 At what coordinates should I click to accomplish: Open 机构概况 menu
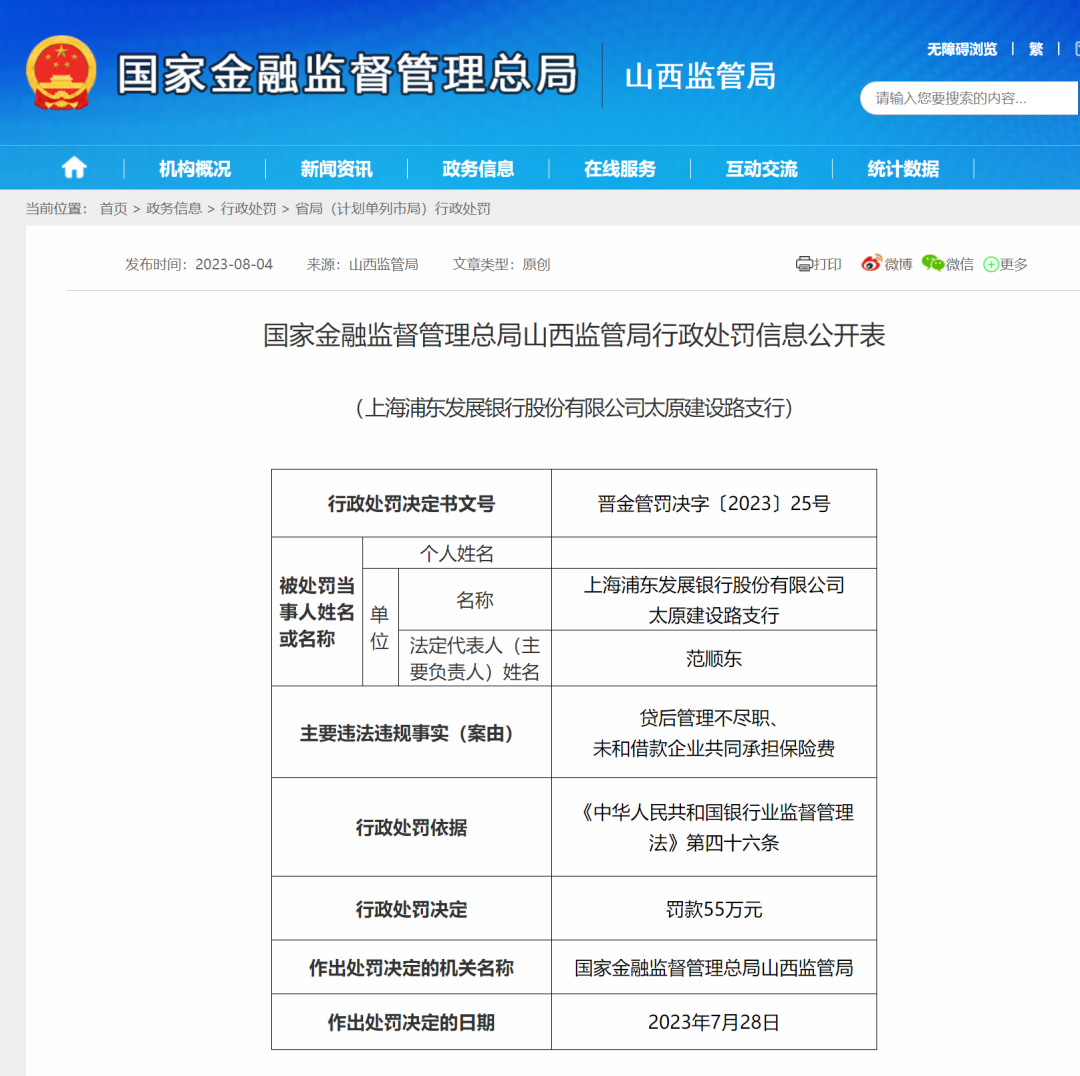[x=195, y=169]
